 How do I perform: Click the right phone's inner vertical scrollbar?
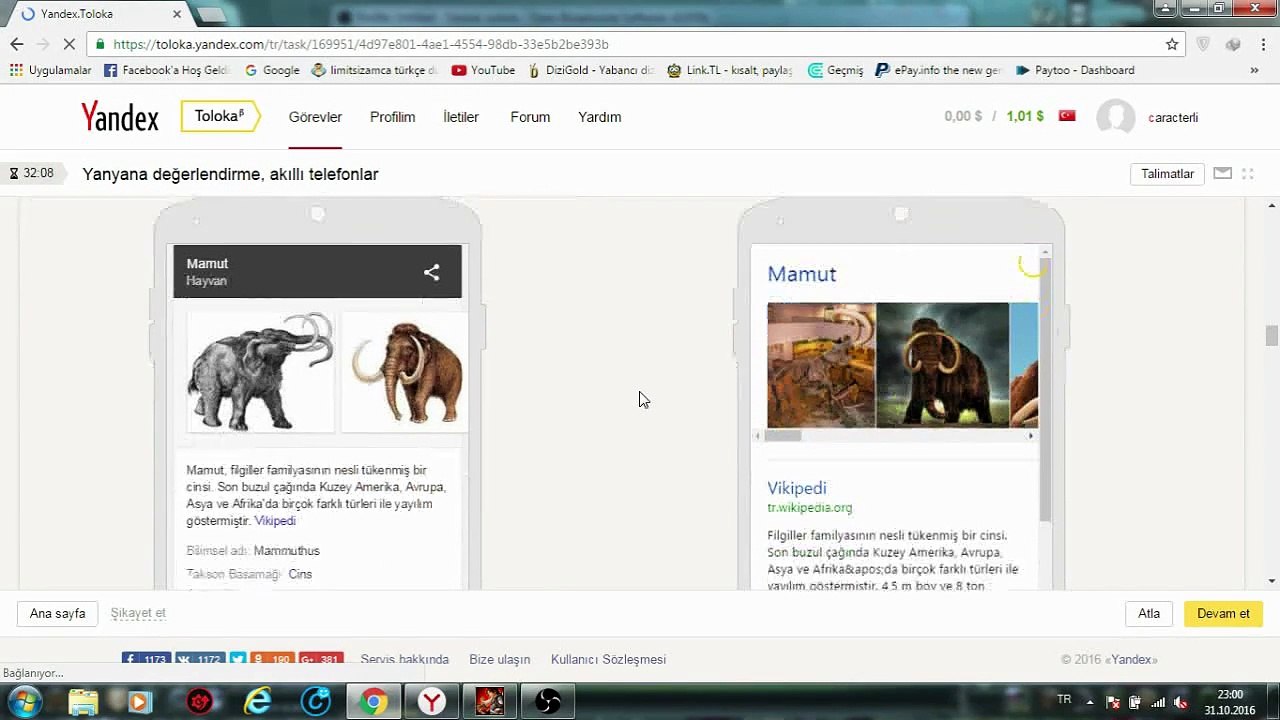[1045, 390]
